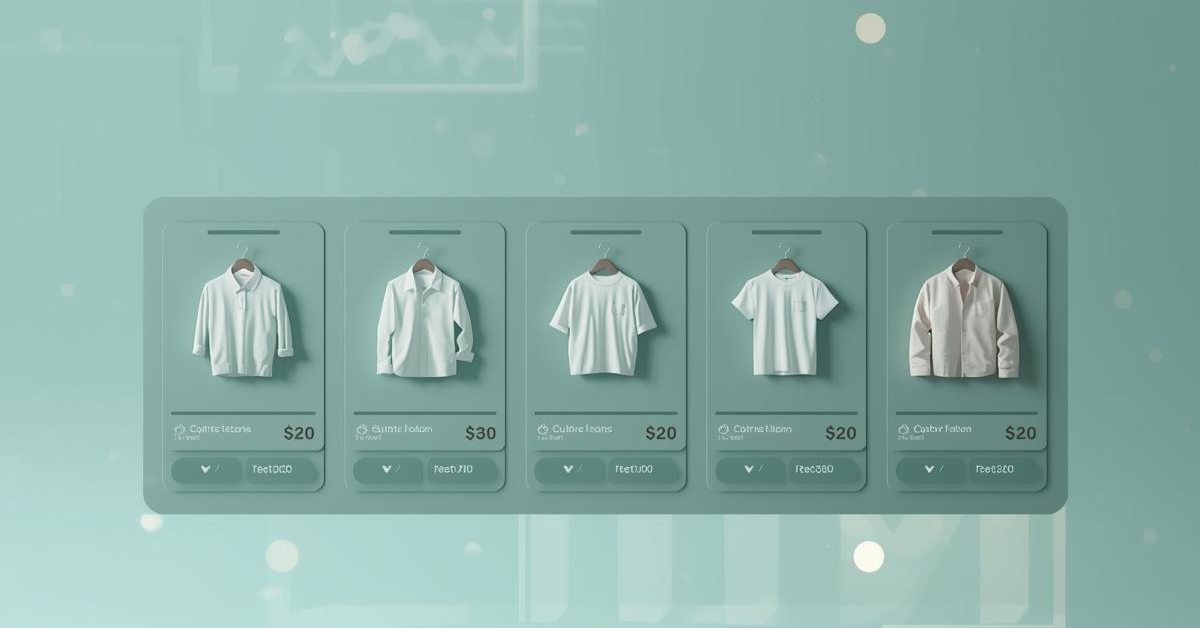Click the small icon beside the $30 item name

(362, 430)
